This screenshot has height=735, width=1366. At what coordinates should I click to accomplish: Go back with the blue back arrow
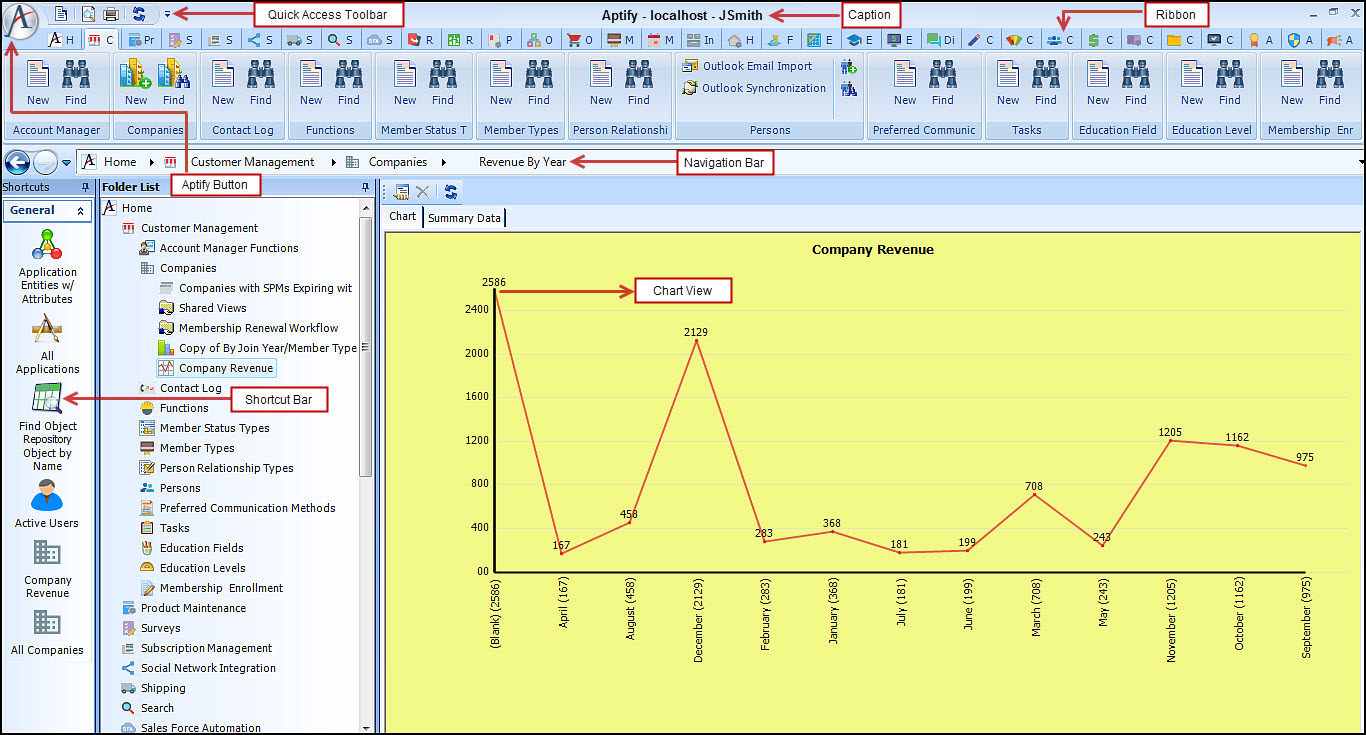[x=17, y=162]
